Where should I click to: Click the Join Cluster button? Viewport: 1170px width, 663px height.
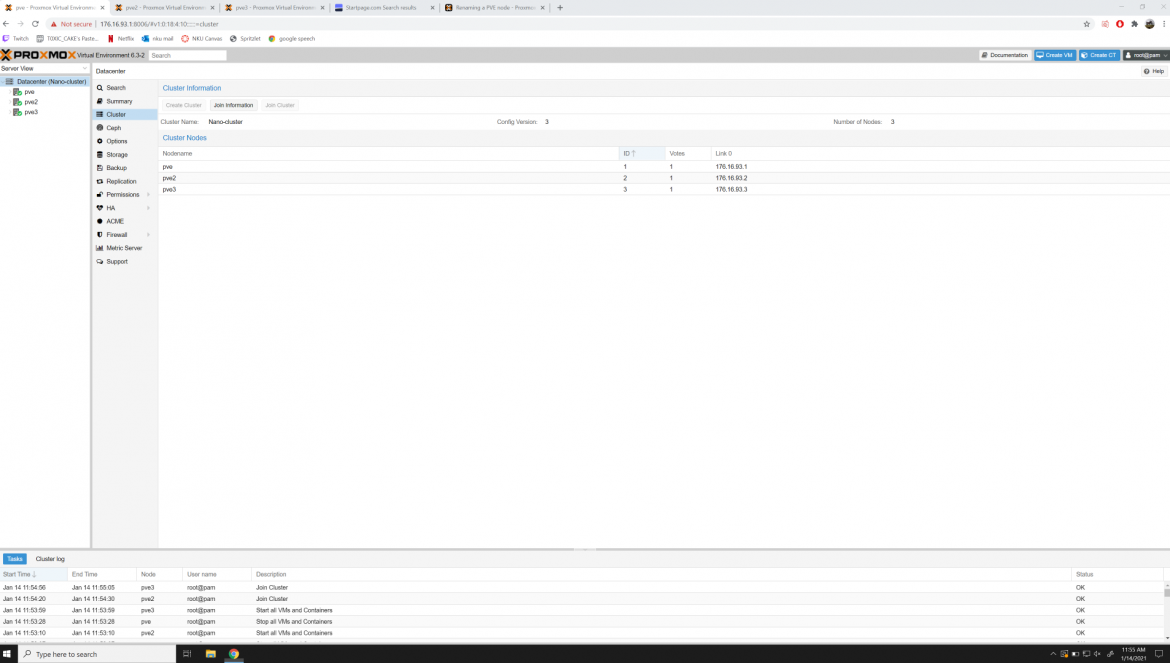280,105
